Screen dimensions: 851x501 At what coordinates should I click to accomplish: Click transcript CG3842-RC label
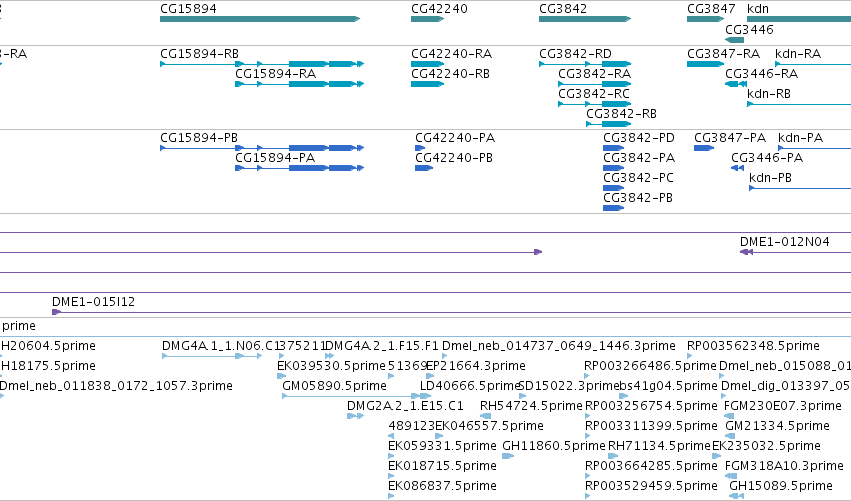(x=594, y=94)
